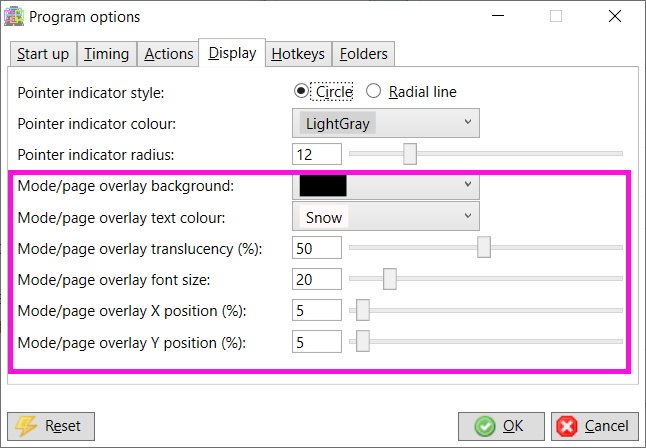Click the lightning bolt Reset icon
Screen dimensions: 646x448
tap(26, 426)
